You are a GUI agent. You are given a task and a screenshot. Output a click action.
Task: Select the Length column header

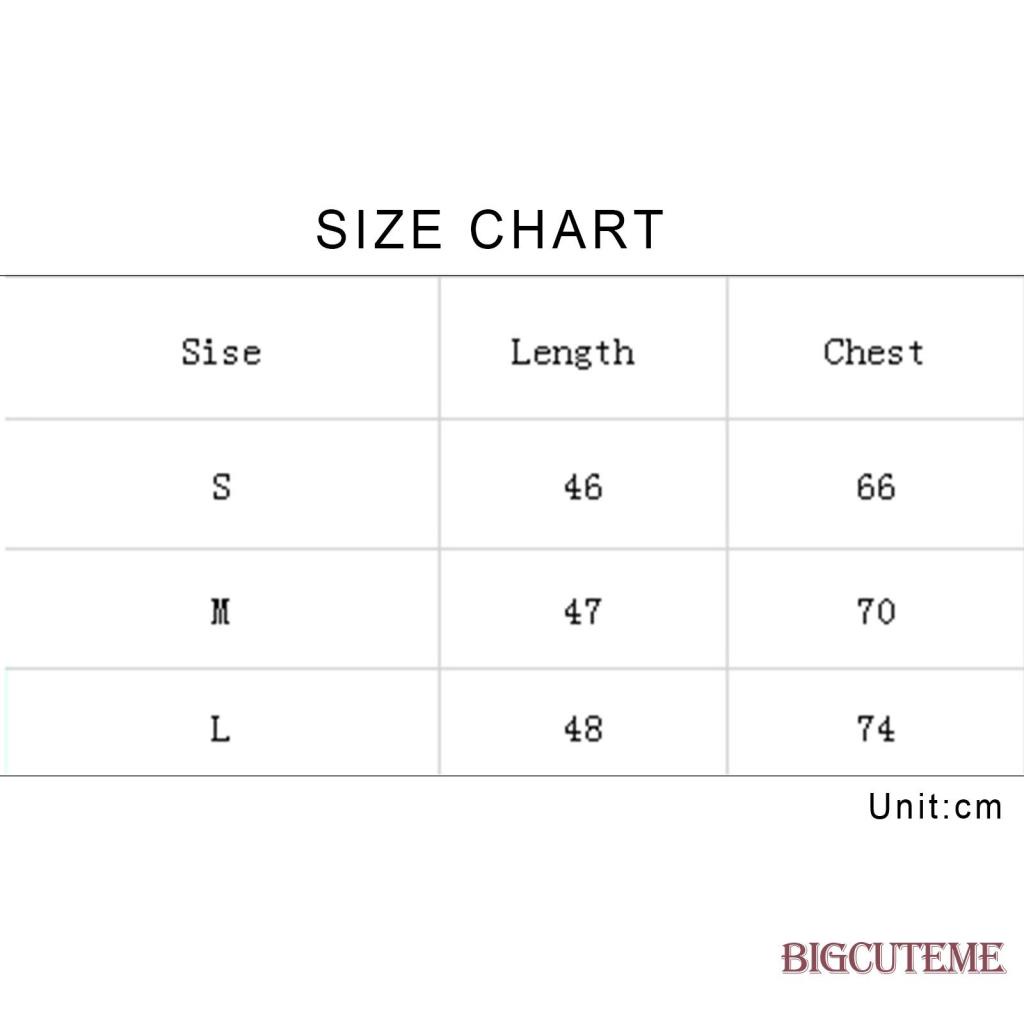[572, 352]
